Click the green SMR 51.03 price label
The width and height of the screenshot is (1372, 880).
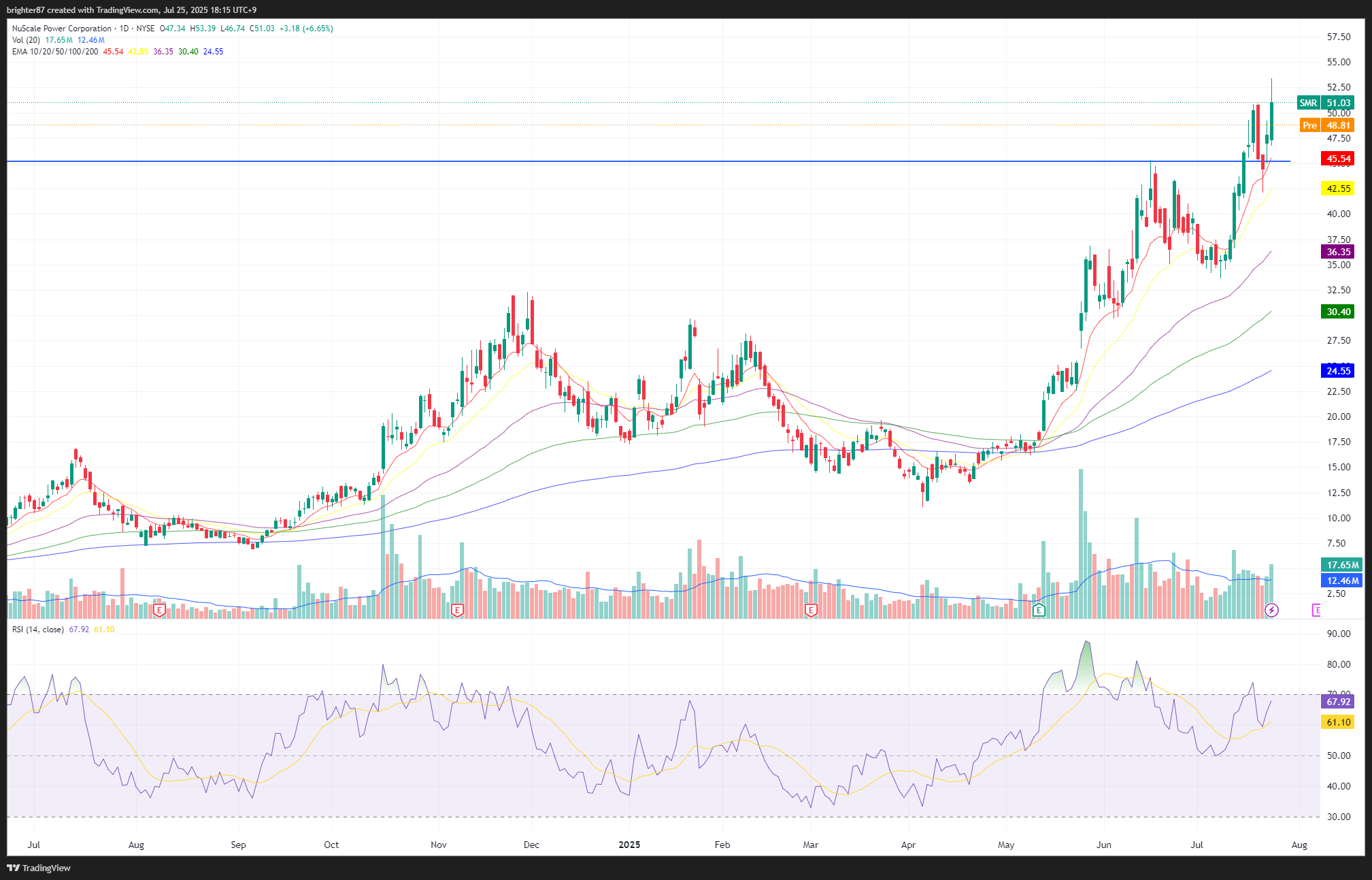[1325, 103]
